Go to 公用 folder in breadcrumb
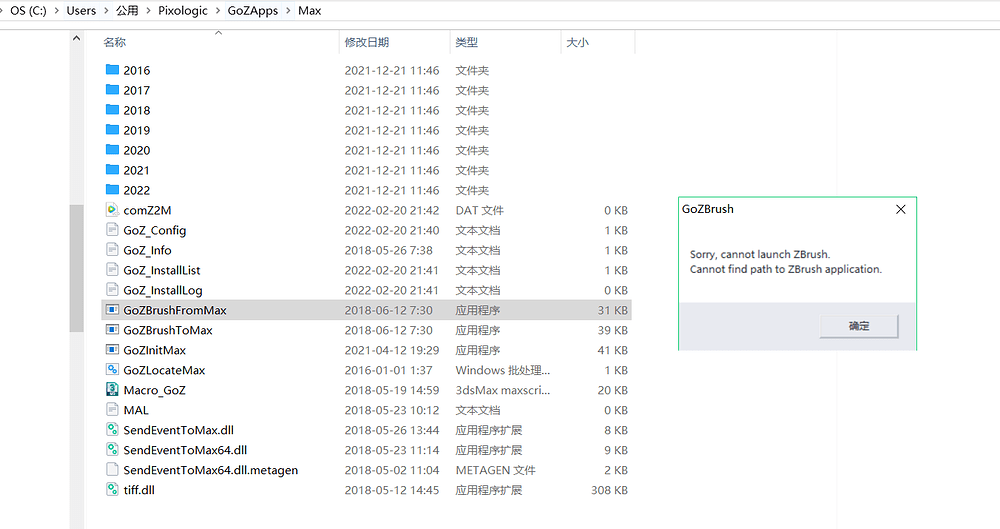1000x529 pixels. [x=127, y=11]
